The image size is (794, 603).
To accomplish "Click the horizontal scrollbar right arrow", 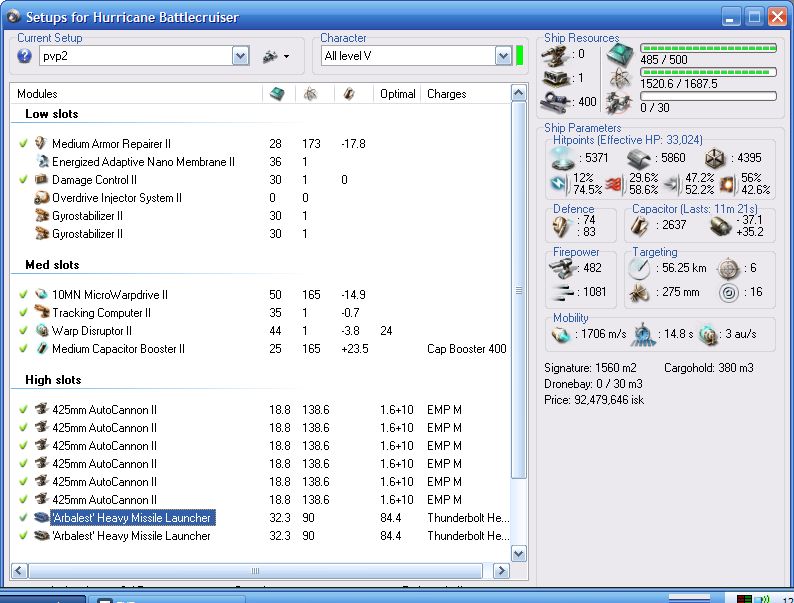I will coord(501,571).
